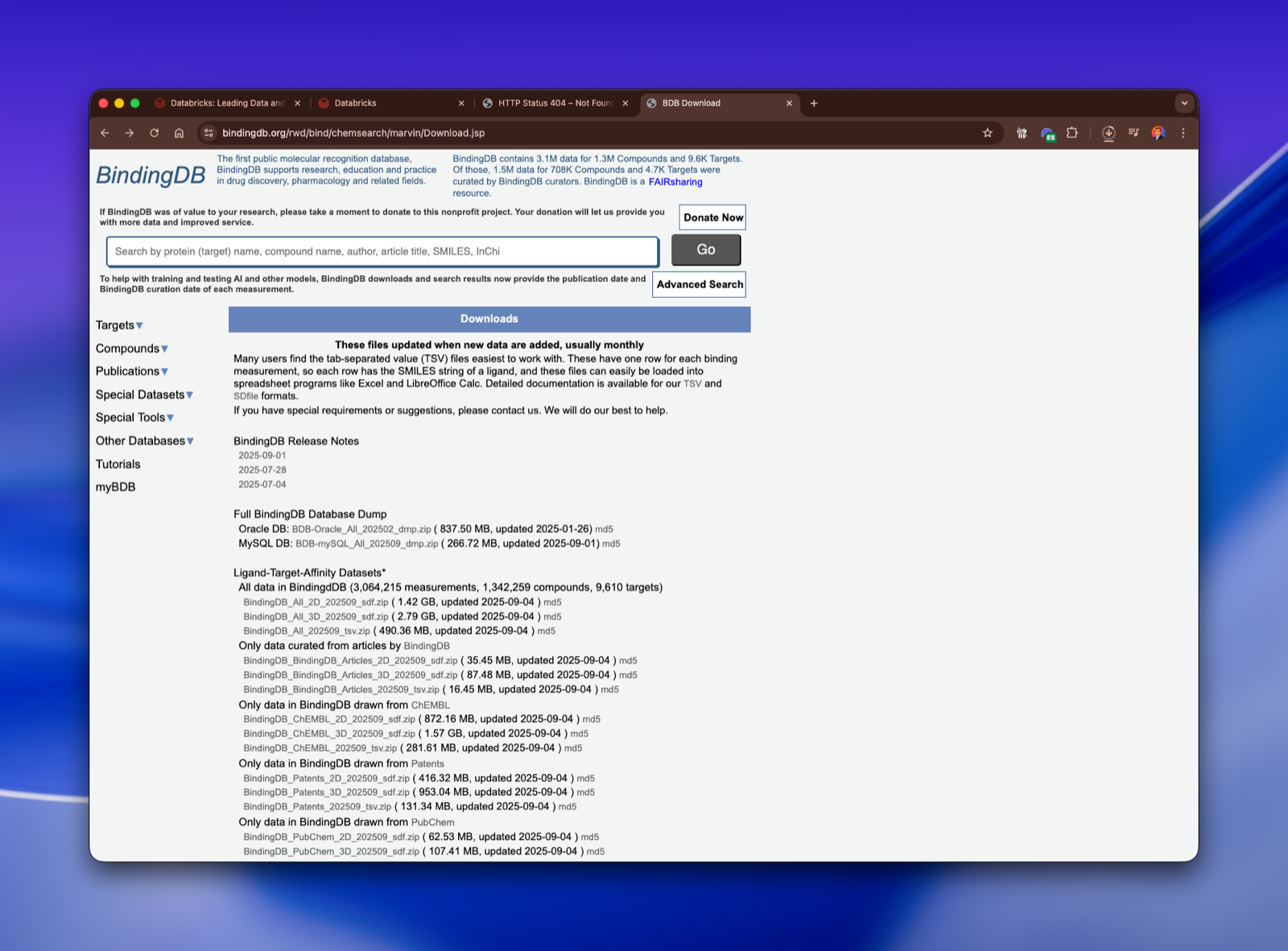Download BindingDB_All_202509_tsv.zip file
The width and height of the screenshot is (1288, 951).
coord(307,631)
